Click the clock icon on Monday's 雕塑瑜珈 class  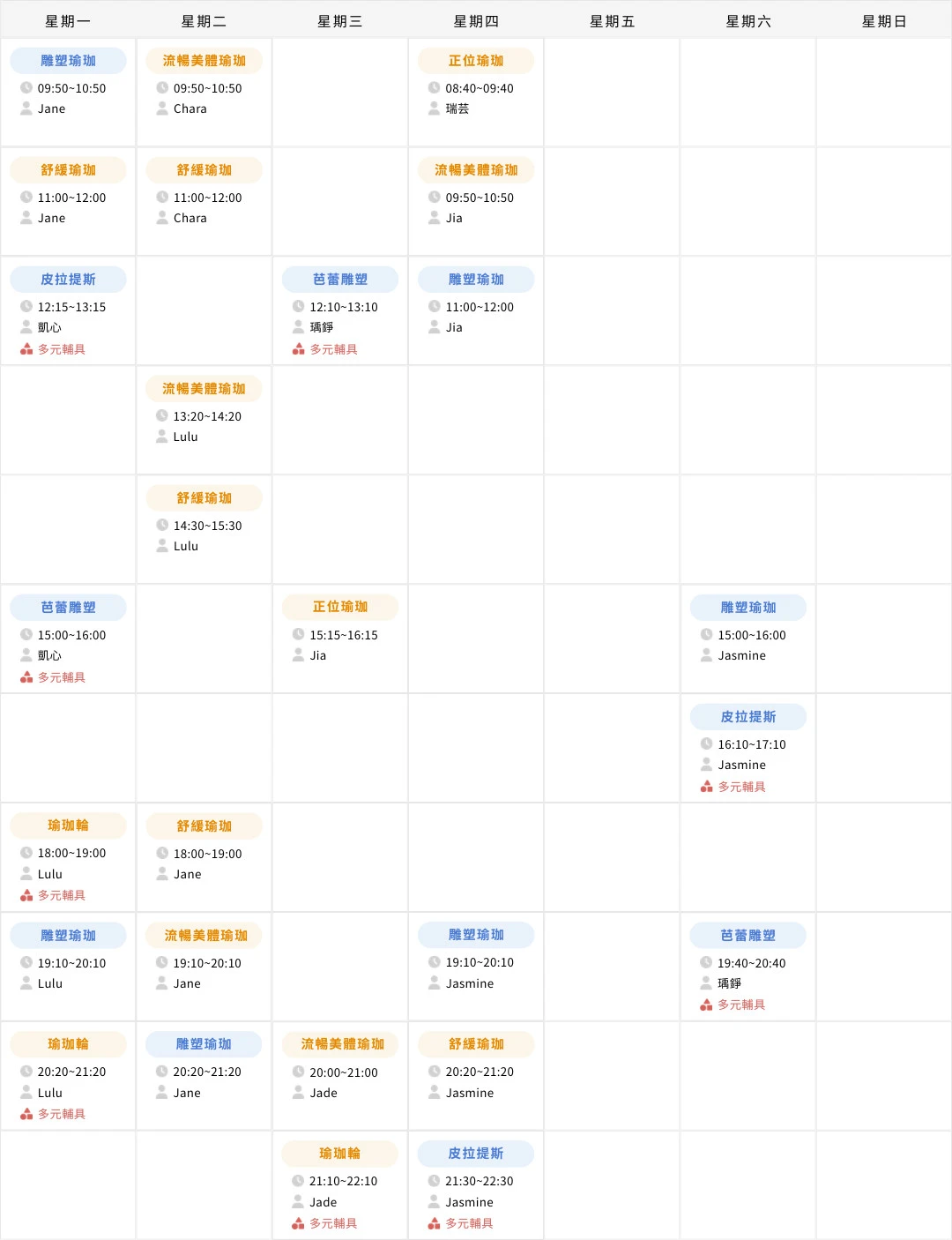(26, 88)
